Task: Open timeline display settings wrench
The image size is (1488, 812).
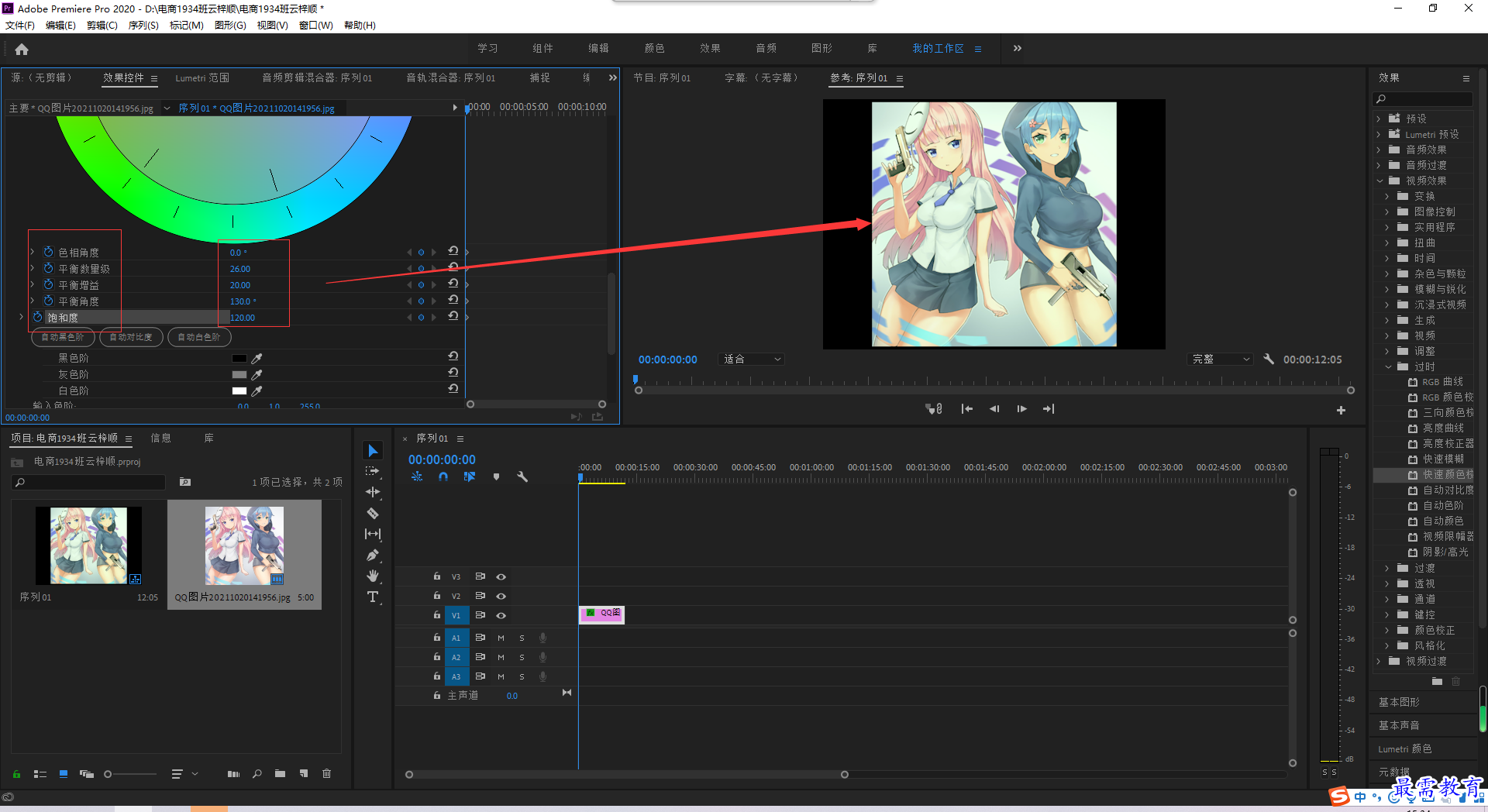Action: (522, 477)
